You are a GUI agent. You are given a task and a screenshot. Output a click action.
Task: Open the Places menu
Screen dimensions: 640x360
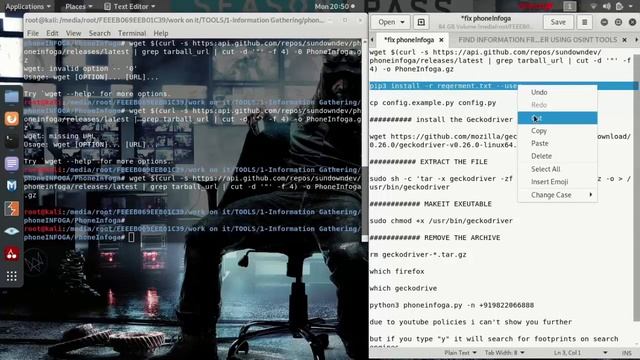click(79, 7)
